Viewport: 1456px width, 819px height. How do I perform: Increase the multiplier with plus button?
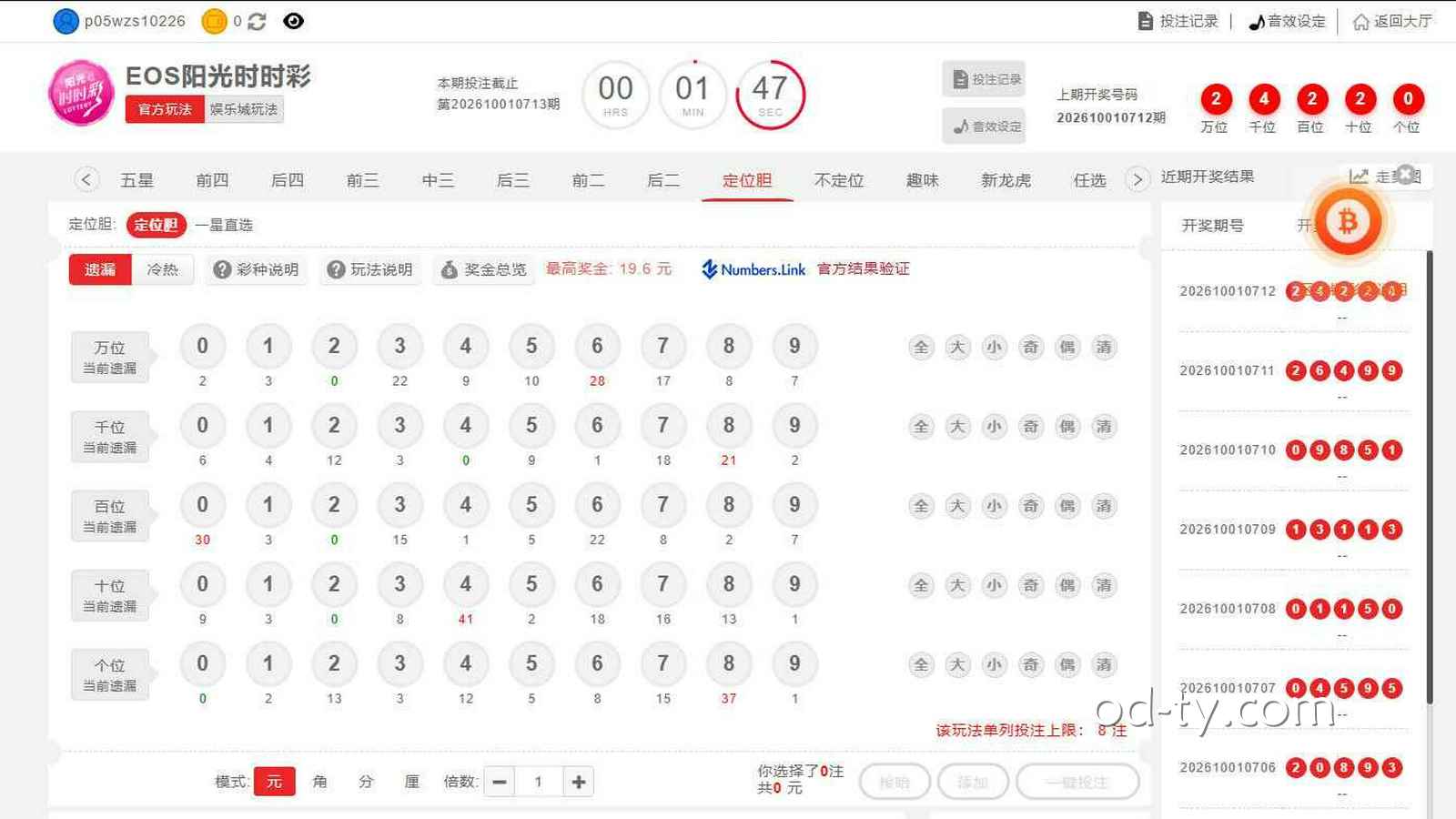pyautogui.click(x=578, y=782)
